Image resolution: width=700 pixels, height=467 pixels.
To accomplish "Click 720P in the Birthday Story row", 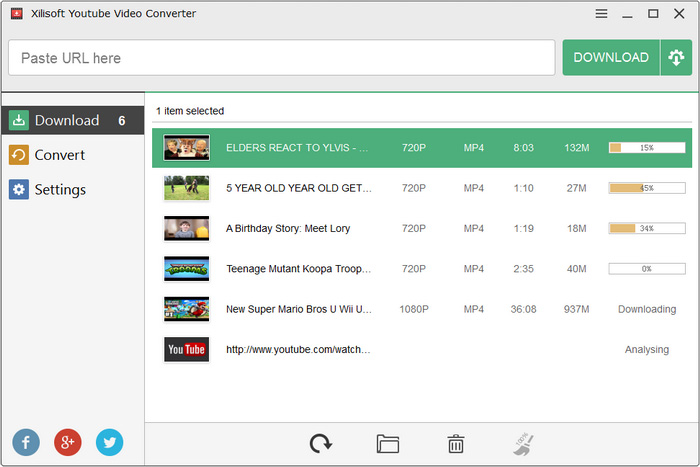I will coord(414,228).
